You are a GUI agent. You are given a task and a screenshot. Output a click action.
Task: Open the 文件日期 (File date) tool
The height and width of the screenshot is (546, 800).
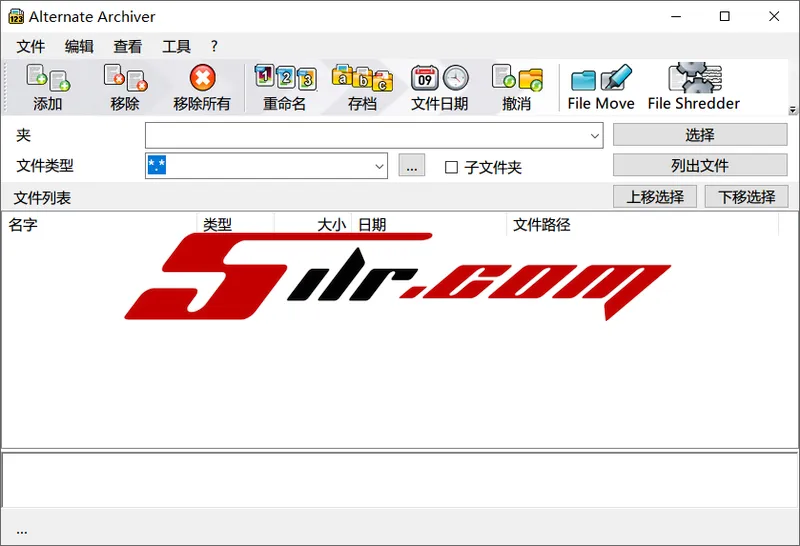pyautogui.click(x=439, y=87)
